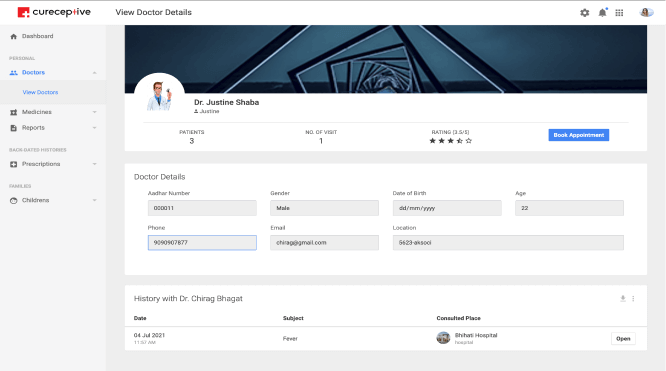Open the 04 Jul 2021 Fever record
The height and width of the screenshot is (371, 666).
tap(623, 339)
